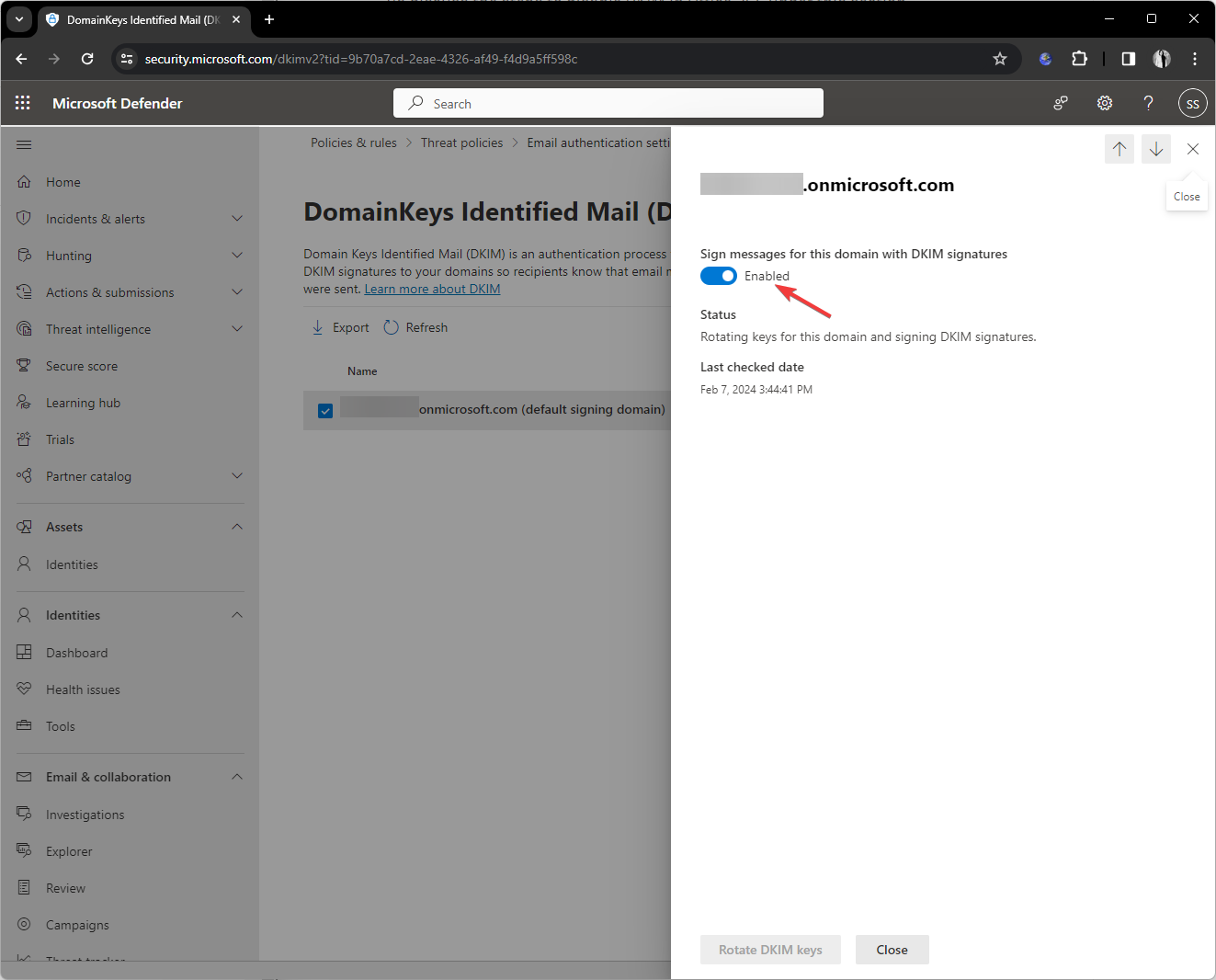The width and height of the screenshot is (1216, 980).
Task: Click the Learning hub icon
Action: [25, 403]
